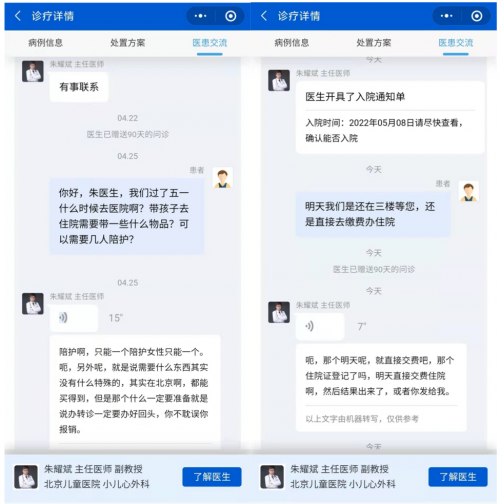Open 处置方案 tab on right screen
Viewport: 500px width, 504px height.
point(374,43)
